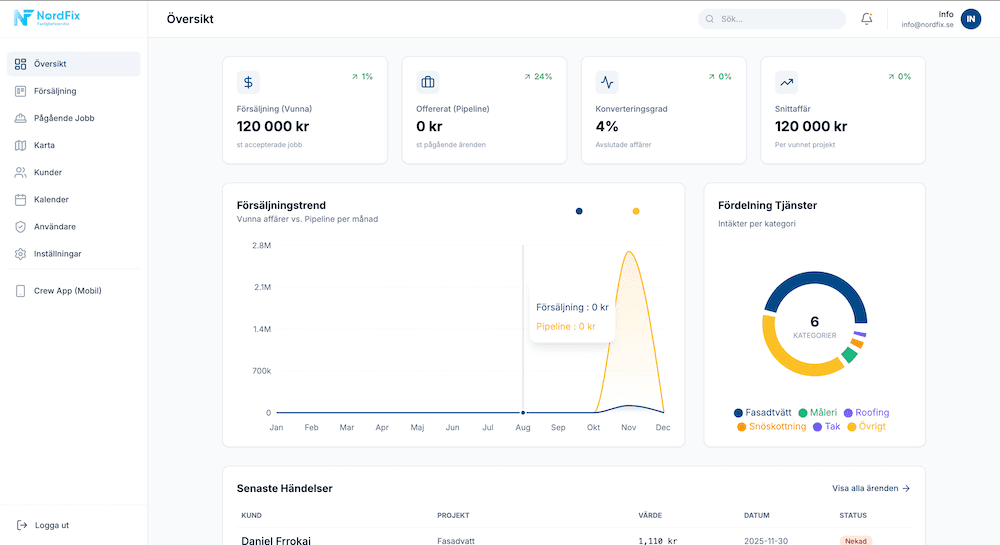Screen dimensions: 1000x545
Task: Click the Logga ut exit icon
Action: point(22,525)
